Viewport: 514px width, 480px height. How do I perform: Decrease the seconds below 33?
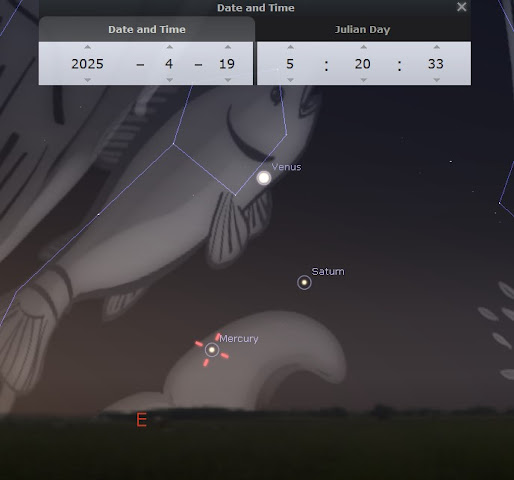click(436, 80)
